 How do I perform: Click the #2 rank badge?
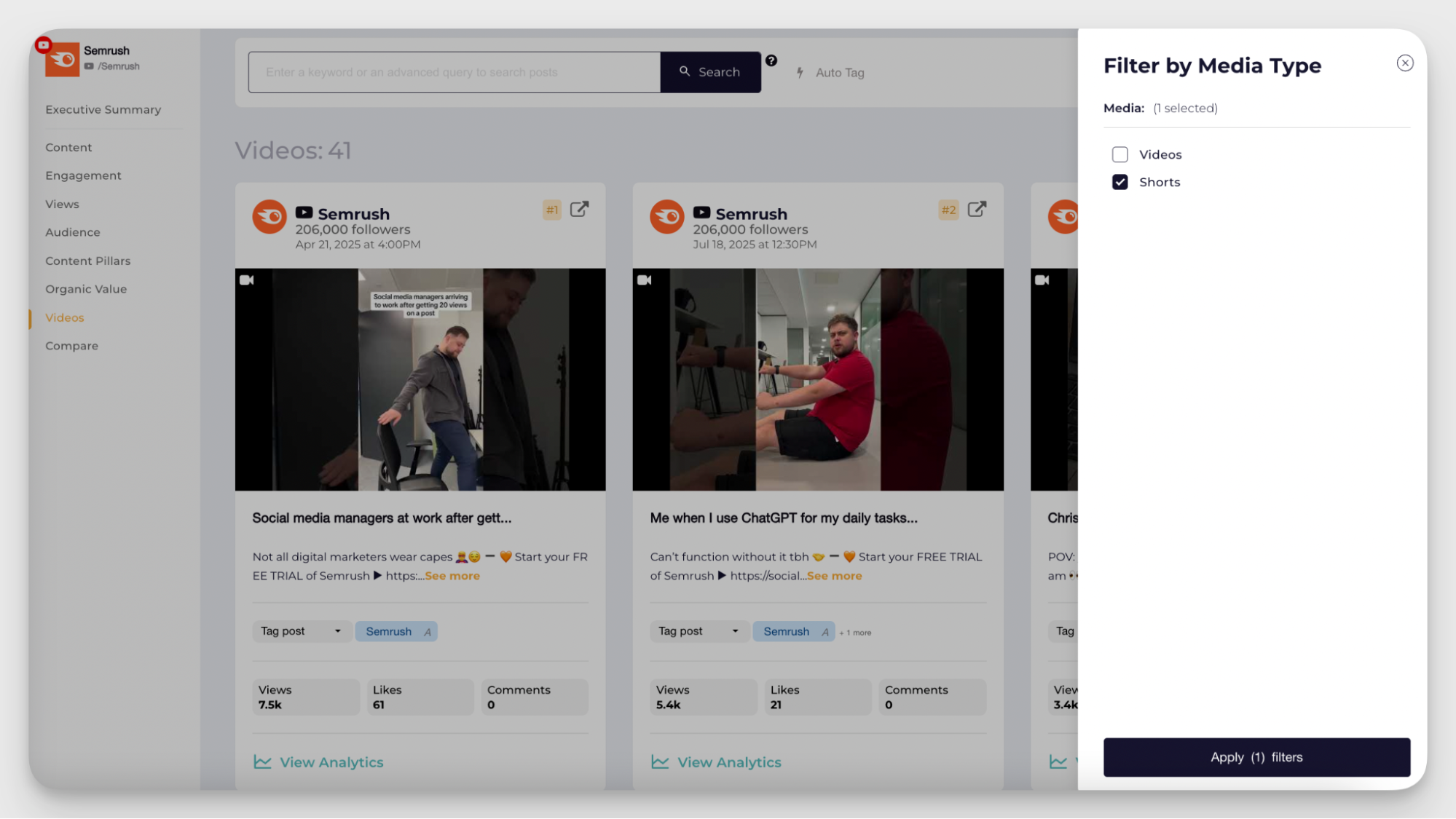[948, 210]
